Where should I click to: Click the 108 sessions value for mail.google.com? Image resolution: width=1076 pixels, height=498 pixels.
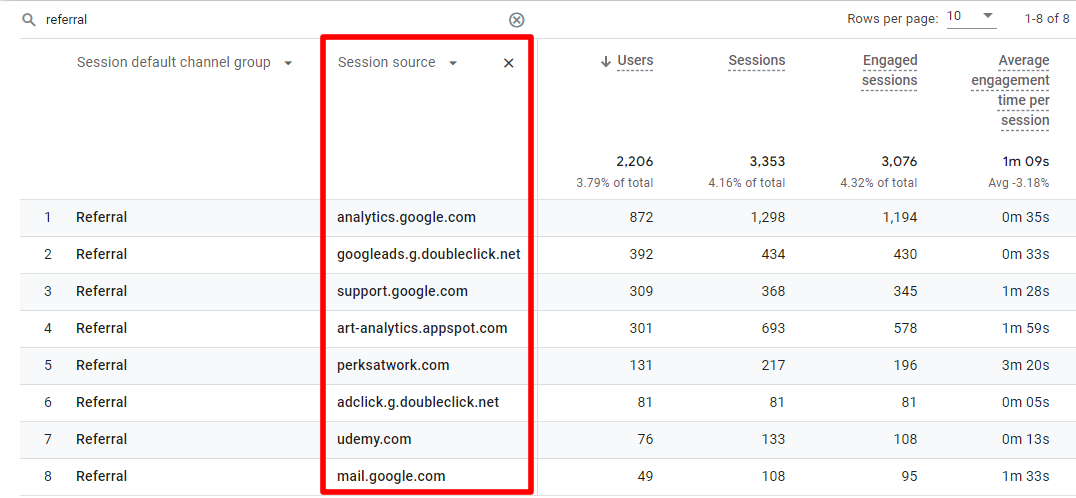pos(773,477)
